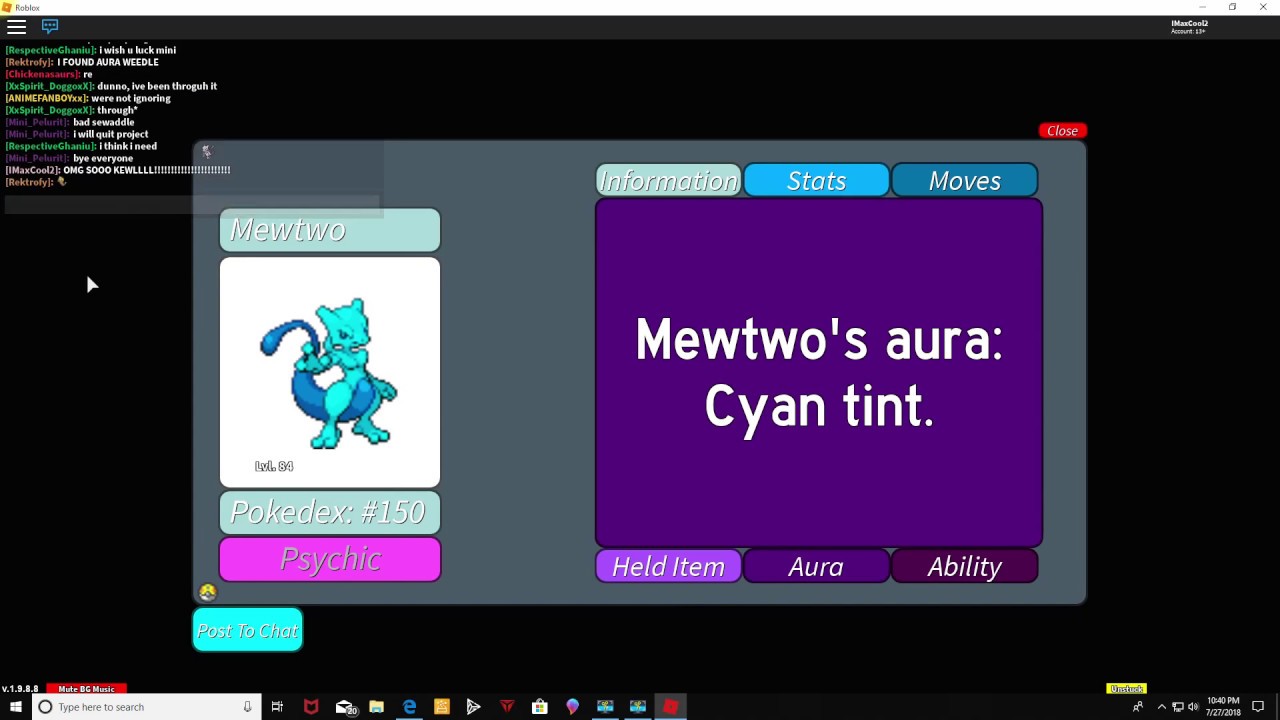Image resolution: width=1280 pixels, height=720 pixels.
Task: Open the network status icon
Action: (1177, 707)
